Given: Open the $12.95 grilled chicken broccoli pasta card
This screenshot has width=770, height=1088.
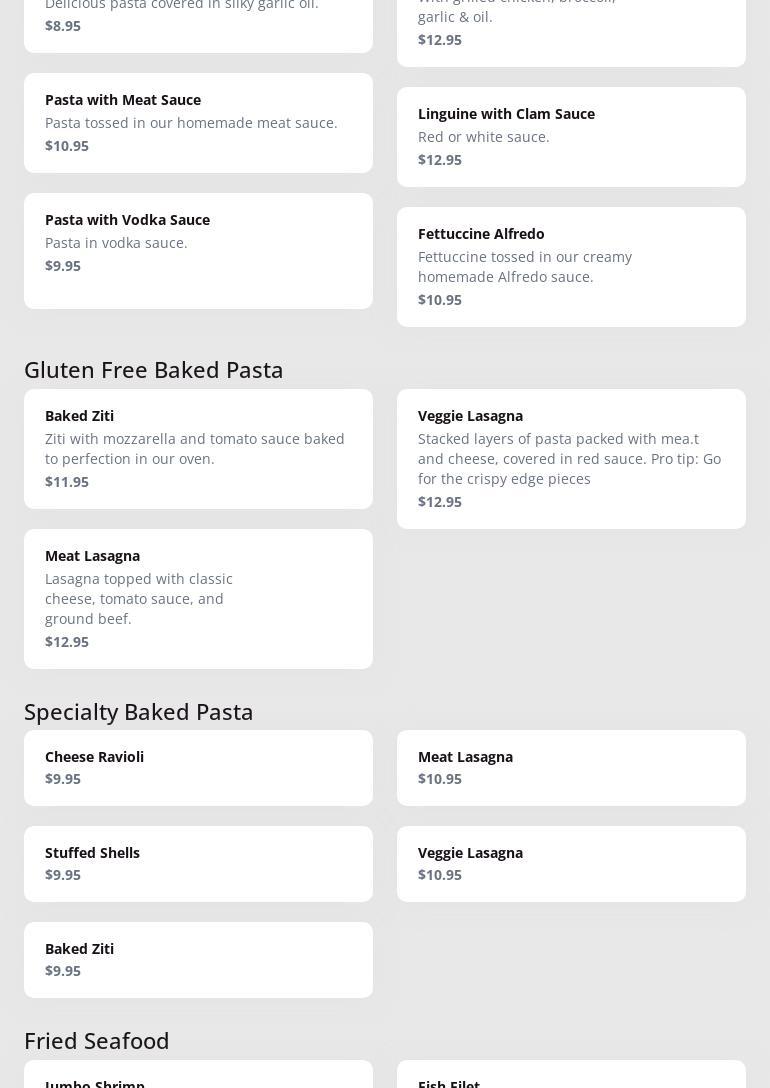Looking at the screenshot, I should pos(571,28).
